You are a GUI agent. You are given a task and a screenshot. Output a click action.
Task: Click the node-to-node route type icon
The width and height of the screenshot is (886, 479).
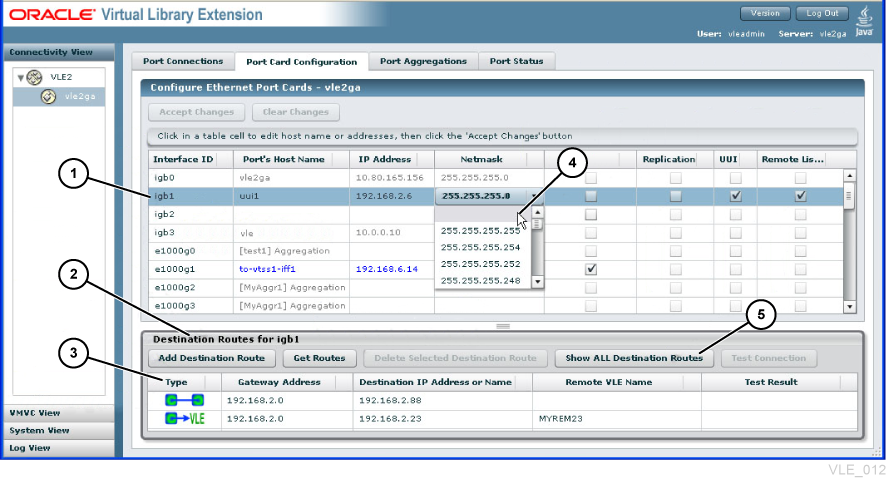click(184, 400)
